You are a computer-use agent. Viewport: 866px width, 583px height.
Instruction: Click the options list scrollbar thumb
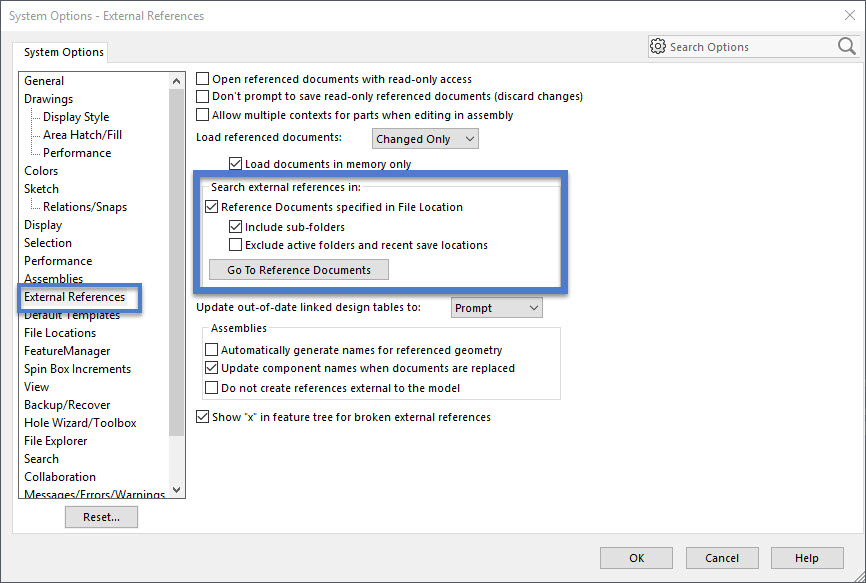177,262
